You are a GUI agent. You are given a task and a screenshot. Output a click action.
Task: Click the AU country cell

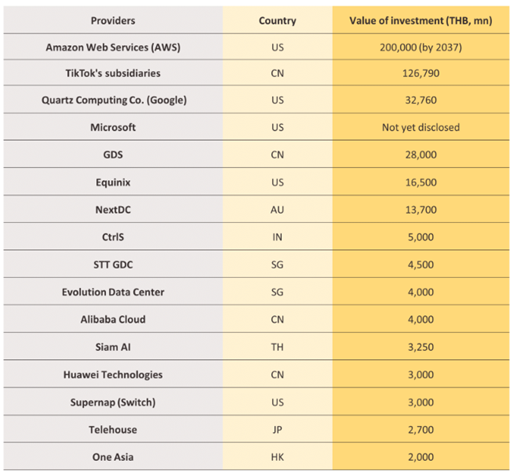pos(277,209)
